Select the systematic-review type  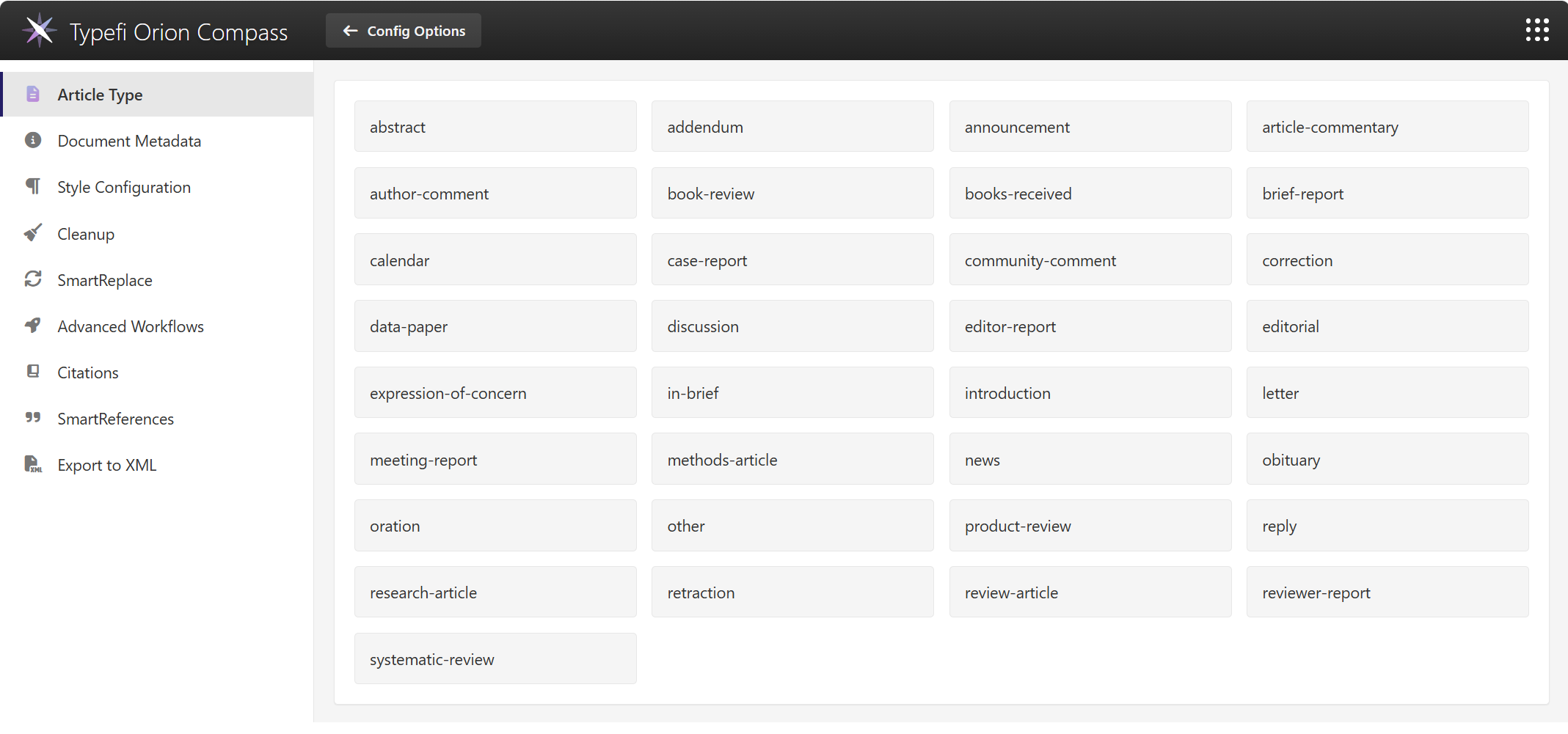pyautogui.click(x=495, y=658)
